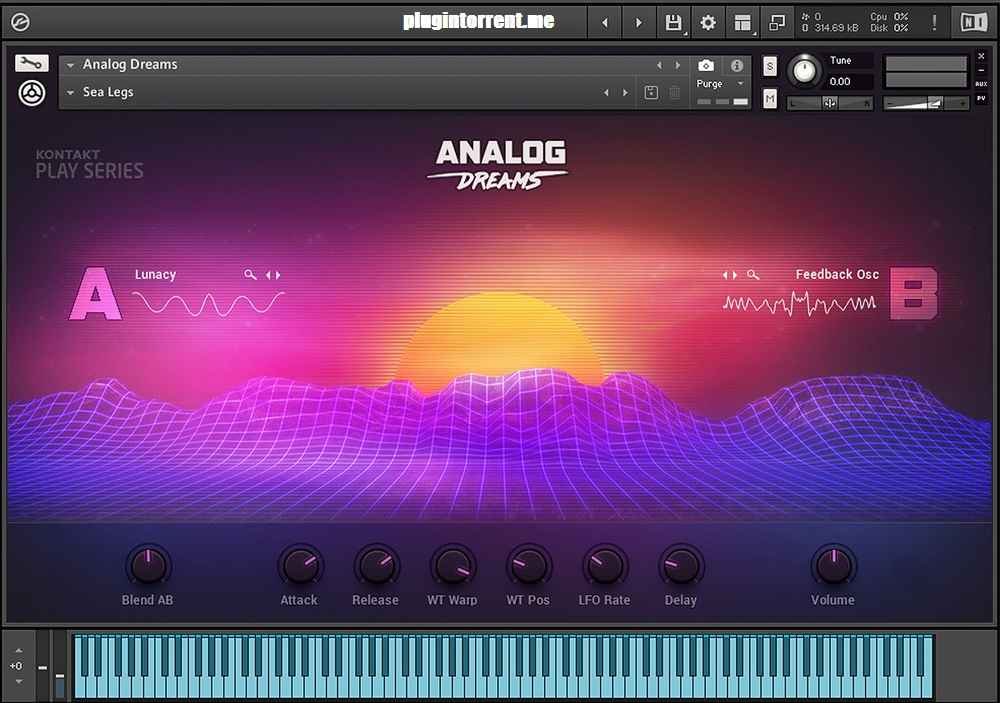Image resolution: width=1000 pixels, height=703 pixels.
Task: Open the snapshot camera view
Action: point(706,65)
